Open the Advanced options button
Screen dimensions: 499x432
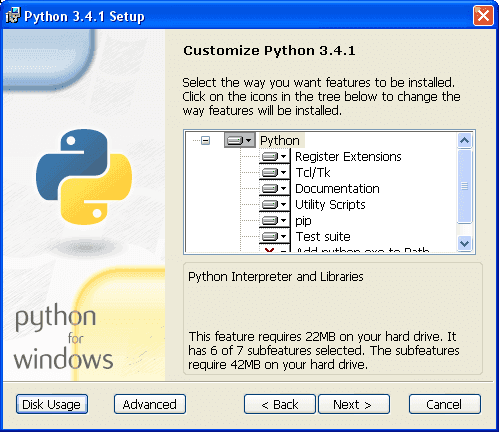point(150,404)
